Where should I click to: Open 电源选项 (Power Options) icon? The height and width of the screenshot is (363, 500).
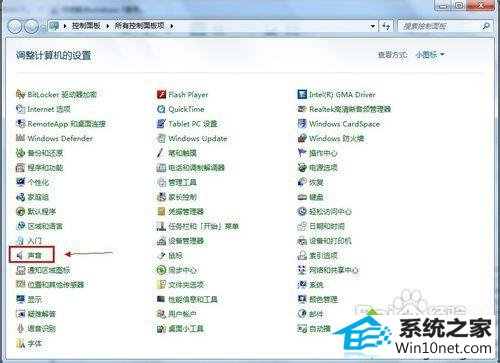pyautogui.click(x=302, y=168)
